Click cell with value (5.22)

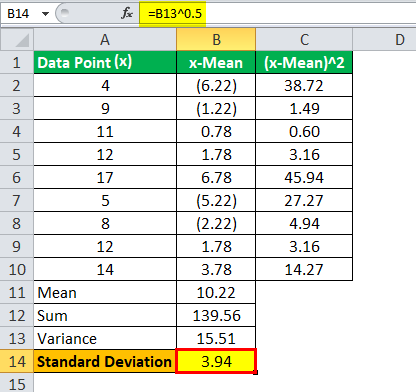pyautogui.click(x=216, y=200)
